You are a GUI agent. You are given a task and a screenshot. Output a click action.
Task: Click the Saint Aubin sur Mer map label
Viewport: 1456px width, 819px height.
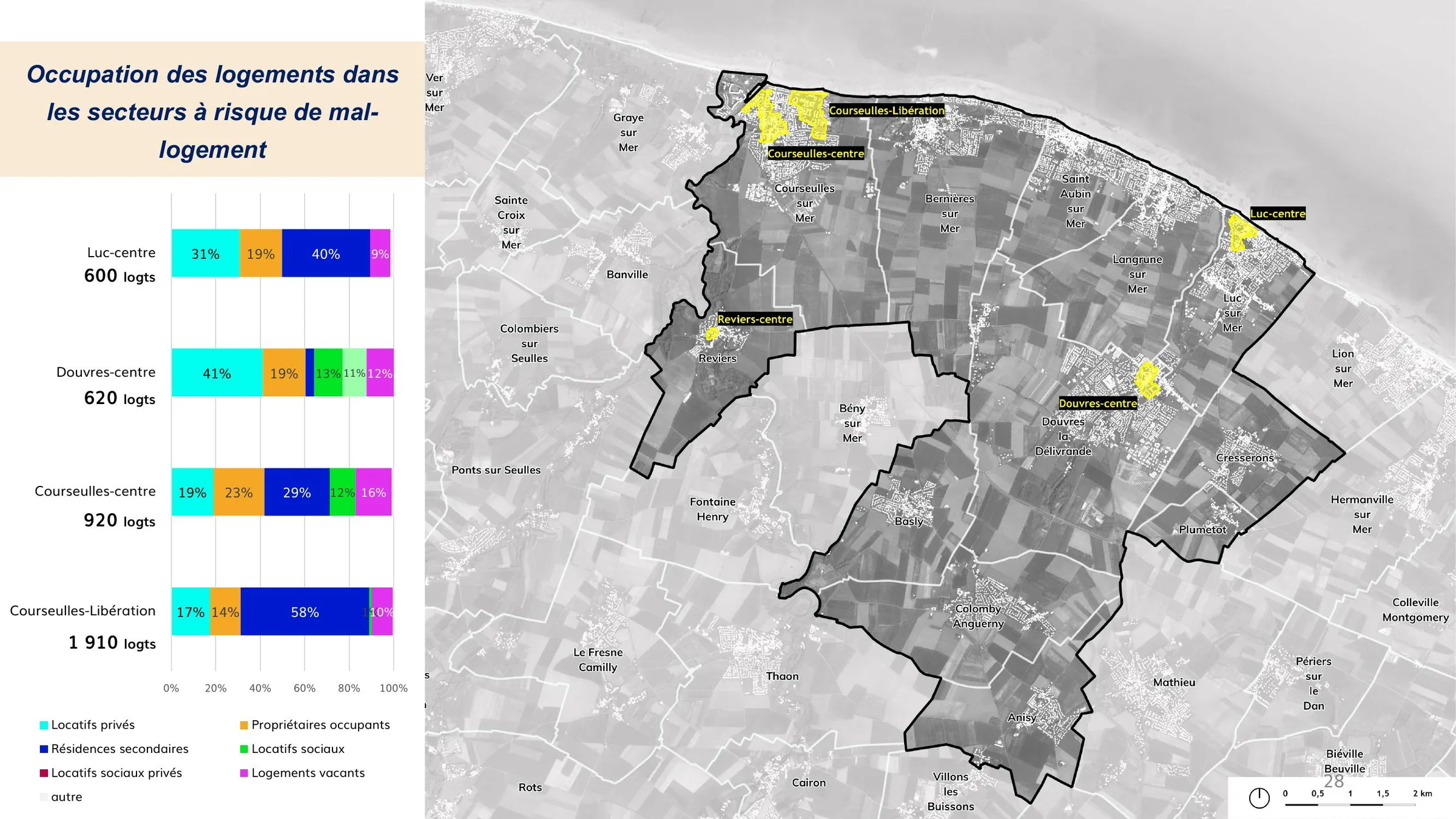(x=1076, y=201)
